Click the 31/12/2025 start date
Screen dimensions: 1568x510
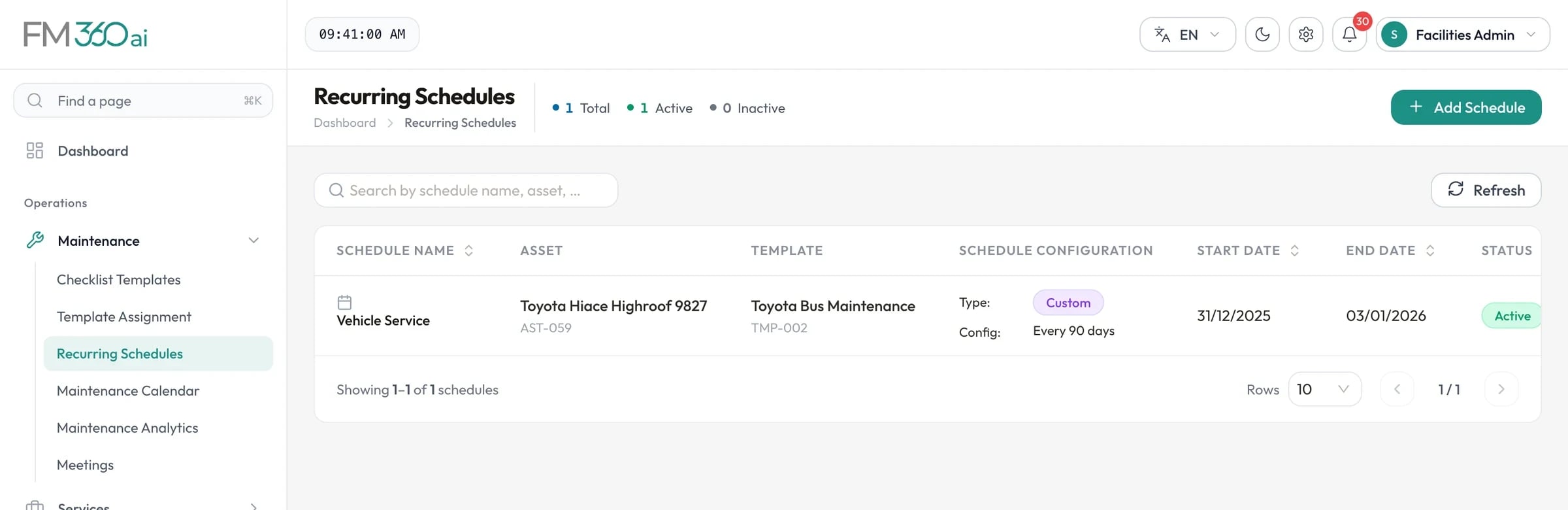click(1233, 316)
